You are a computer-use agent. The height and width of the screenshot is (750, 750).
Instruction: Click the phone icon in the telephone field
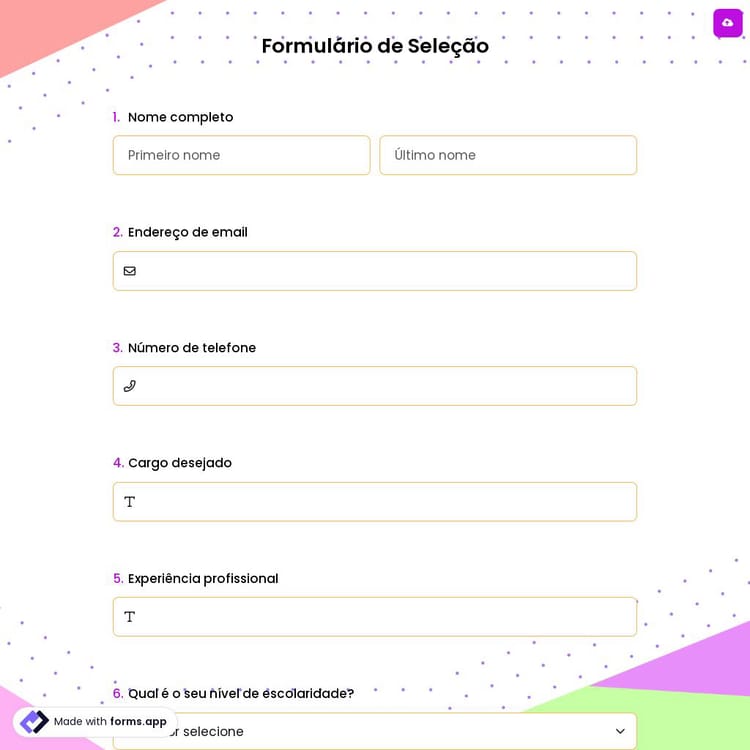130,386
